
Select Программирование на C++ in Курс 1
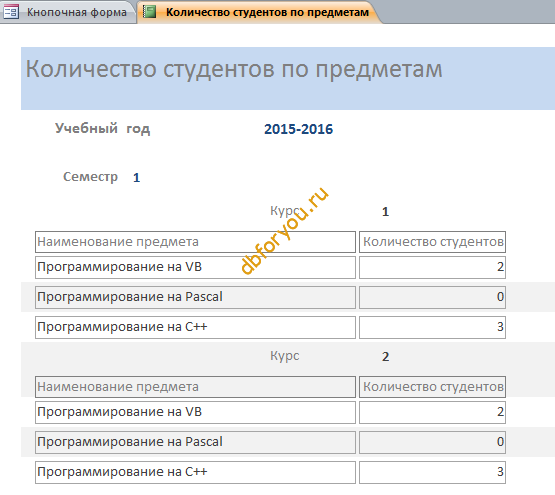pyautogui.click(x=195, y=327)
